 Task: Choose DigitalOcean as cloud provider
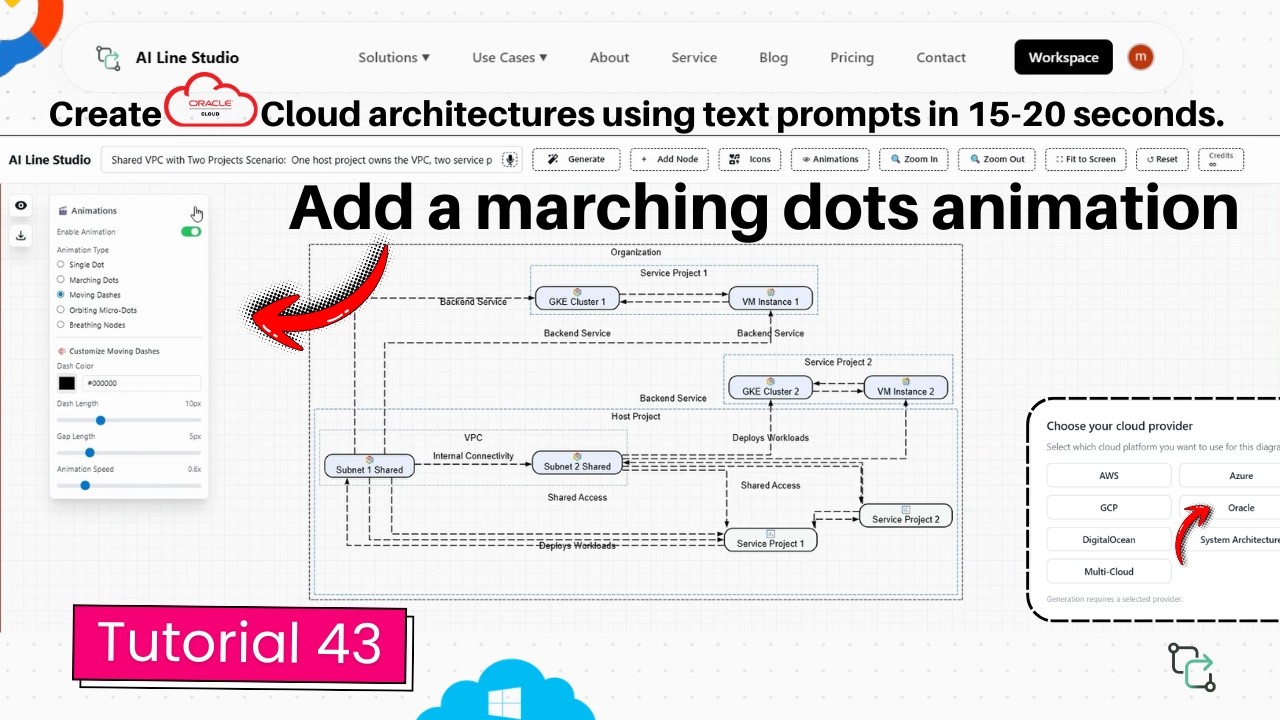pyautogui.click(x=1108, y=540)
